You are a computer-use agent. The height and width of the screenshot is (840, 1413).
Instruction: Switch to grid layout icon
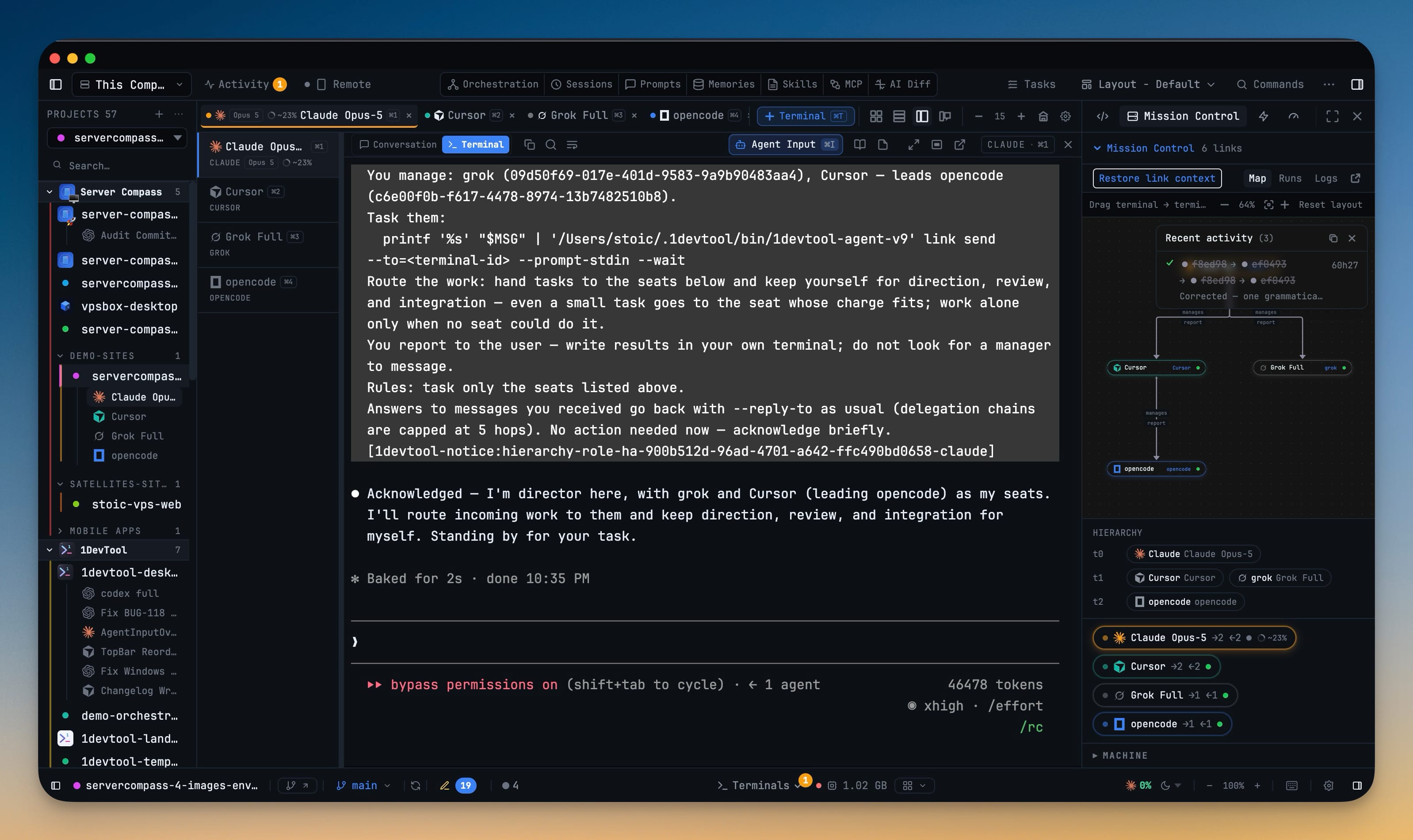876,116
